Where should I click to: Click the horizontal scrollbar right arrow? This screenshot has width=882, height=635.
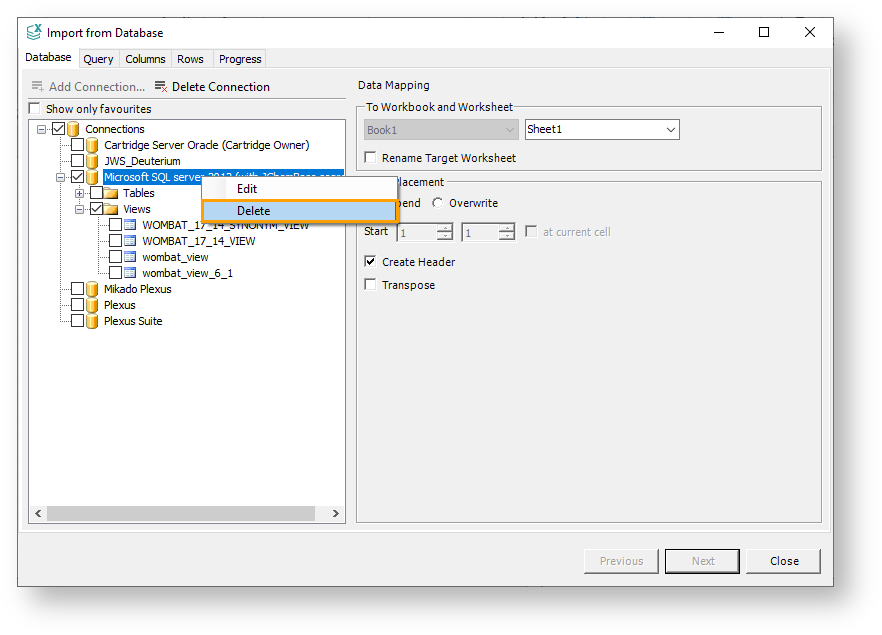pos(336,513)
